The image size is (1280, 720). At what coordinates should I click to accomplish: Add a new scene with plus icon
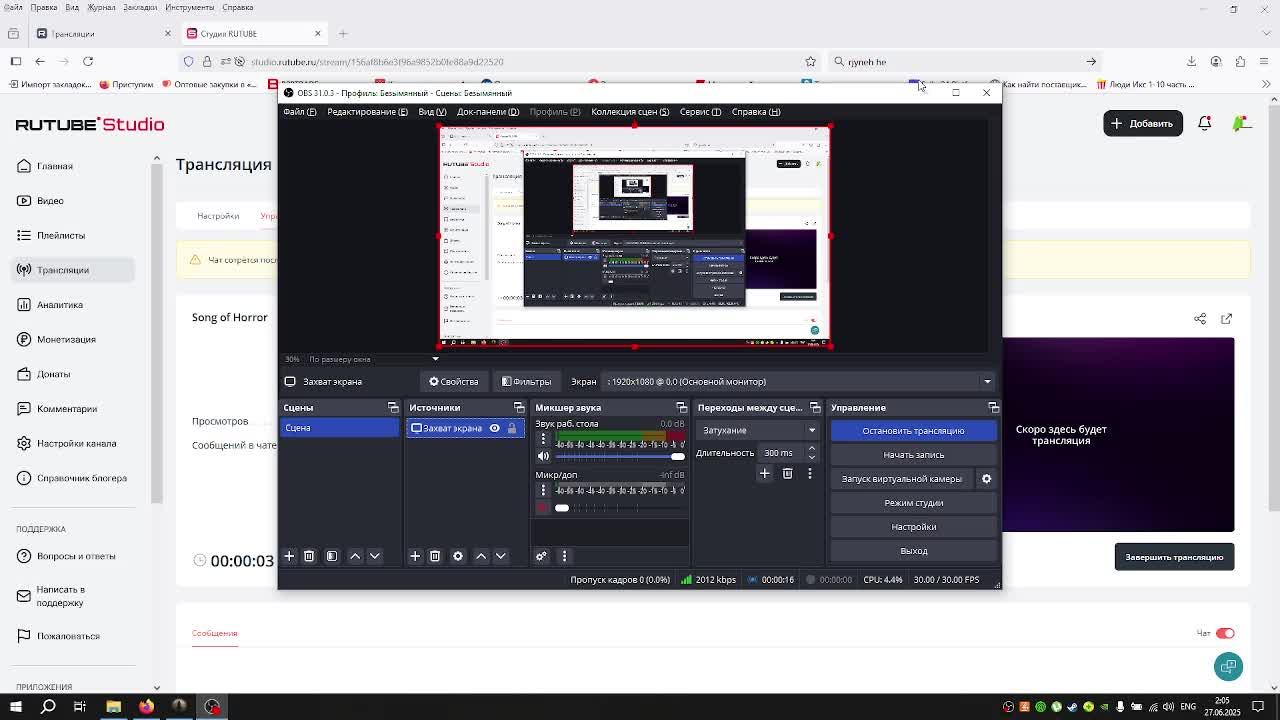pos(289,556)
